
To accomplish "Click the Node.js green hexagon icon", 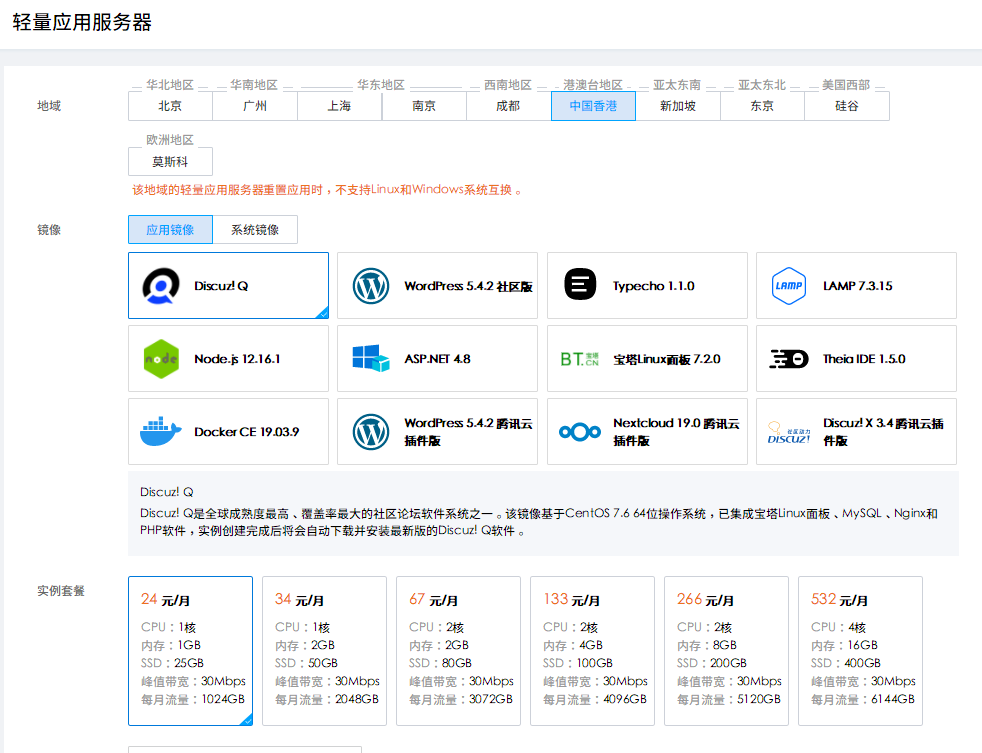I will 161,359.
